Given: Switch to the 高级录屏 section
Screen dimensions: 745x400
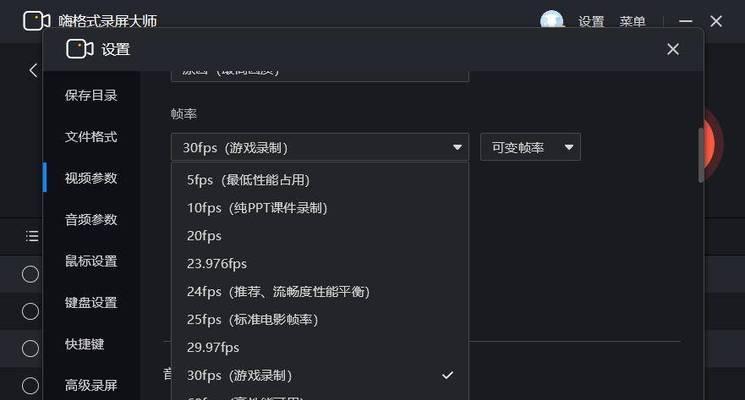Looking at the screenshot, I should click(x=91, y=385).
